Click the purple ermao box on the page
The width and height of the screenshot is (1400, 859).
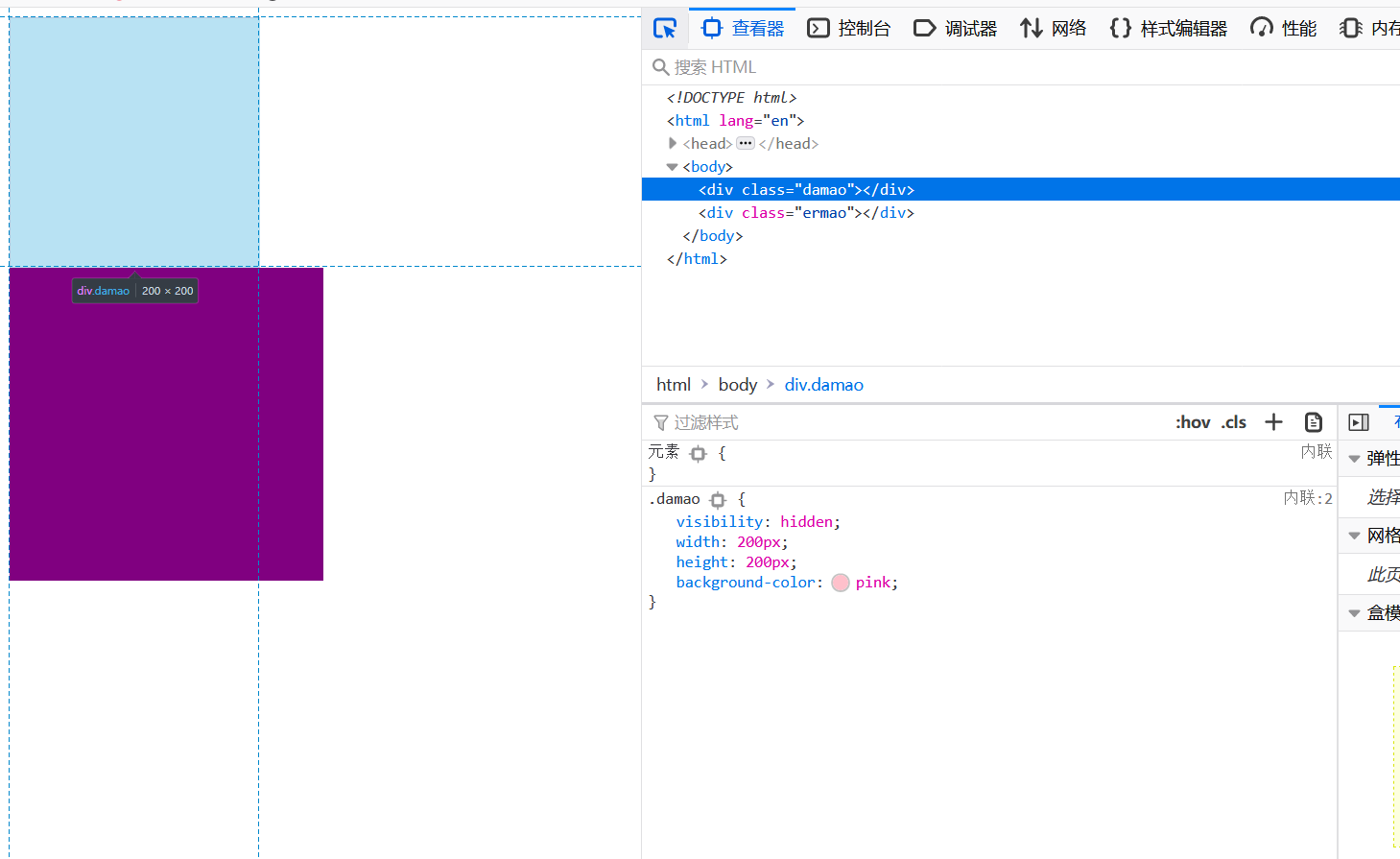166,423
